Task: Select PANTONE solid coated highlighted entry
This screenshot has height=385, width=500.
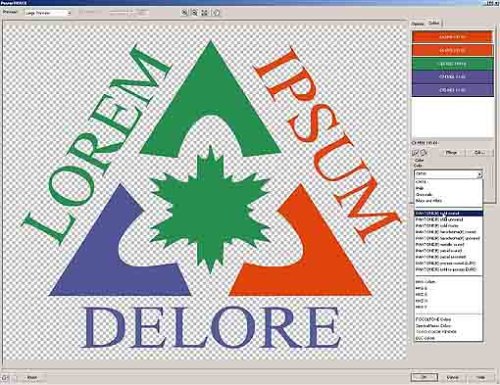Action: coord(448,213)
